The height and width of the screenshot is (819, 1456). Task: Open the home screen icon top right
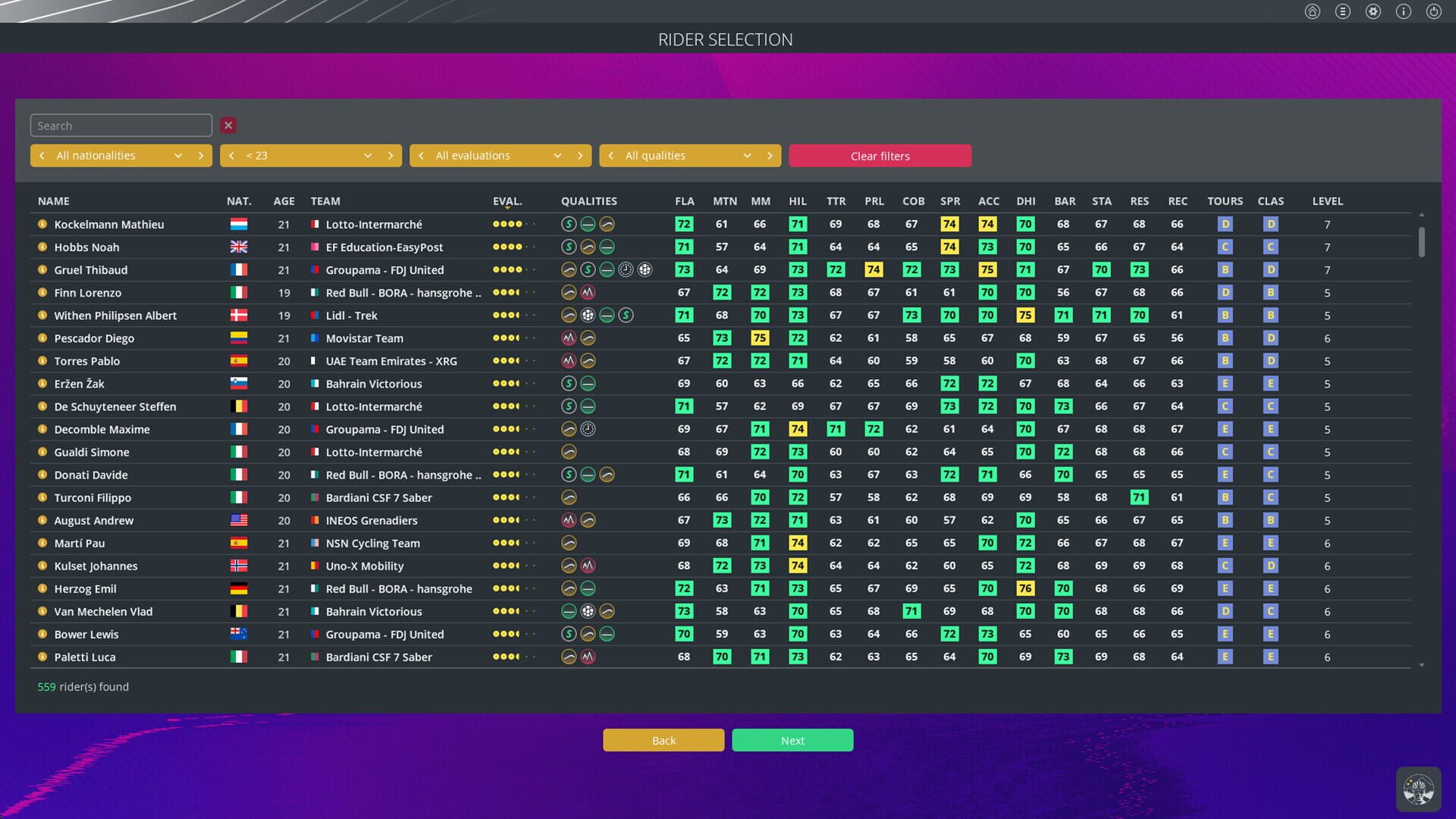pyautogui.click(x=1312, y=11)
